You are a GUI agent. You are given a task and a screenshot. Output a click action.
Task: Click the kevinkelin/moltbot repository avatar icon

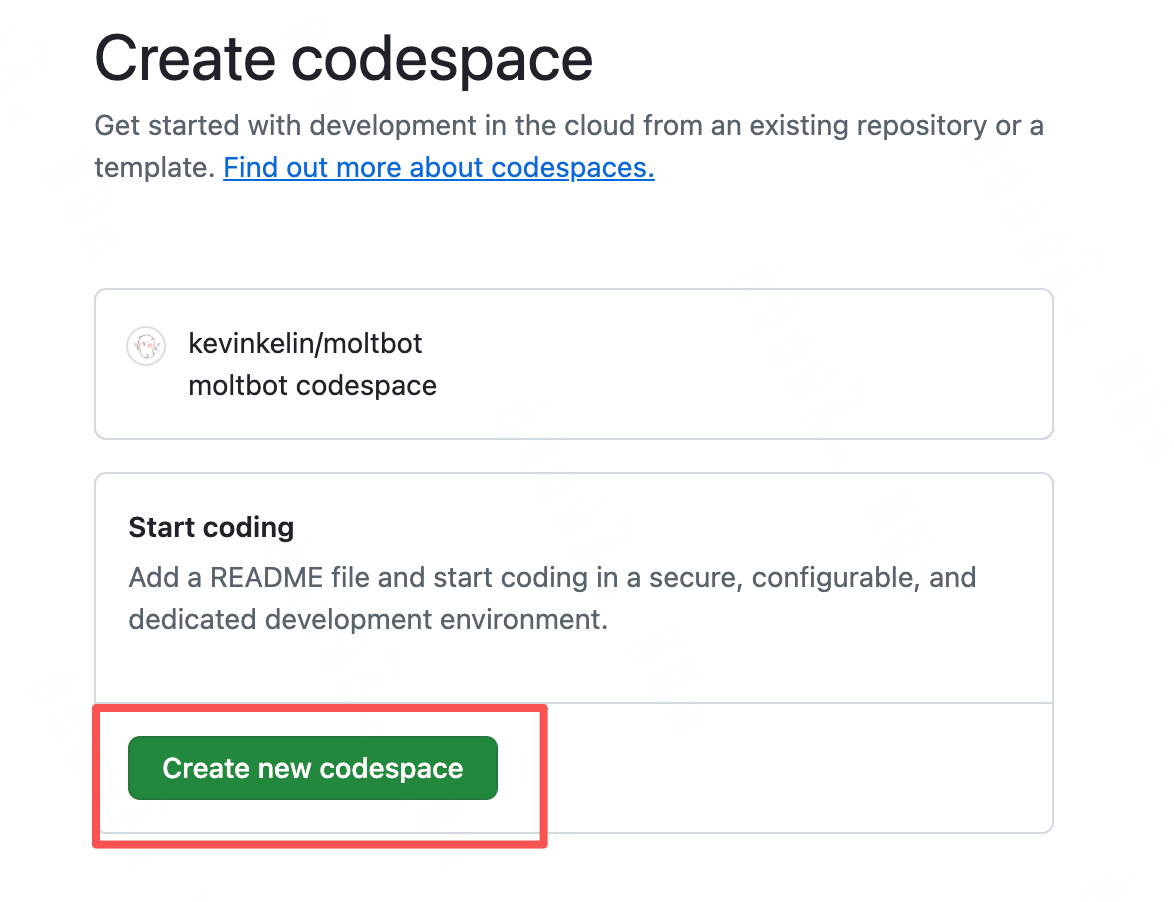click(145, 347)
